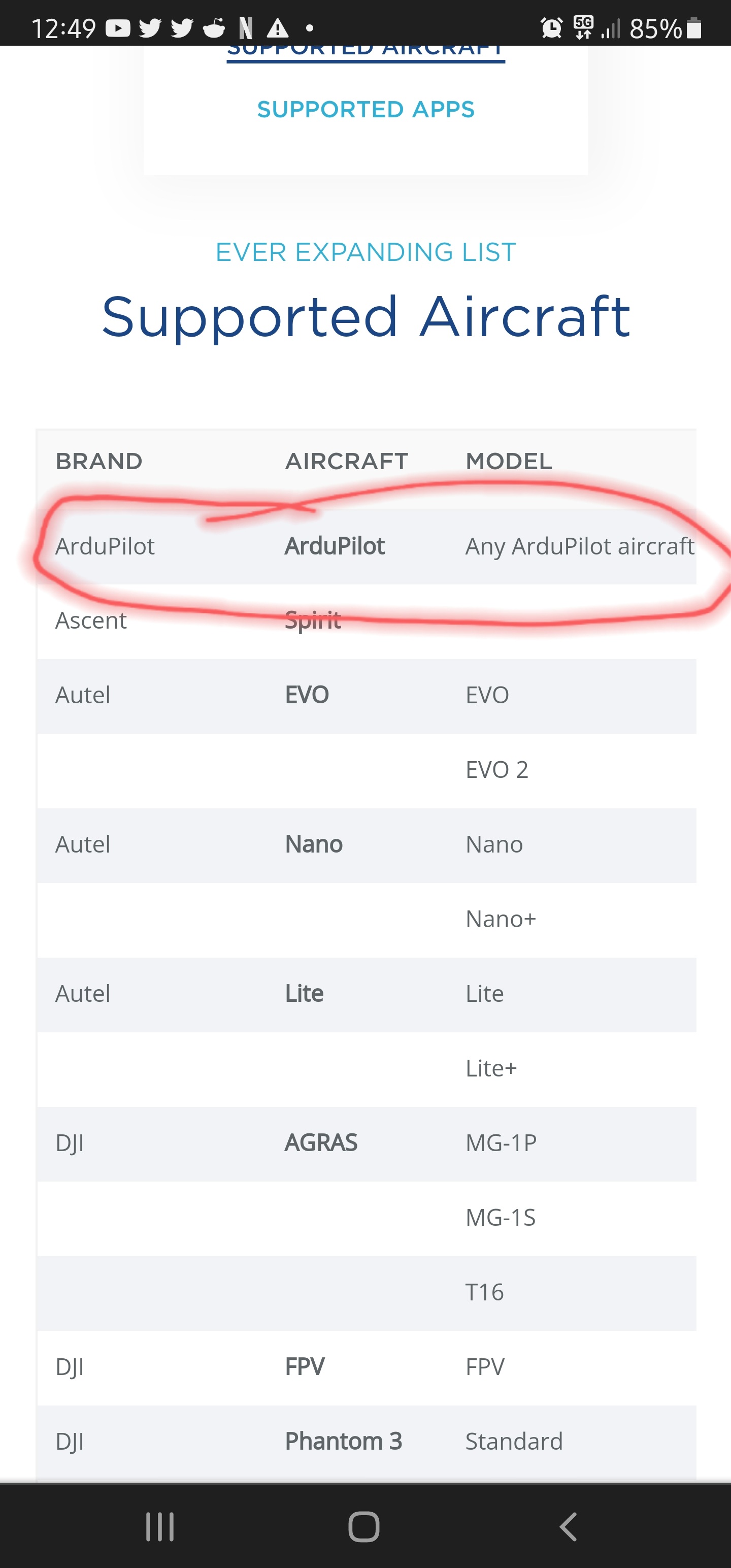
Task: Go back using the navigation arrow
Action: point(568,1526)
